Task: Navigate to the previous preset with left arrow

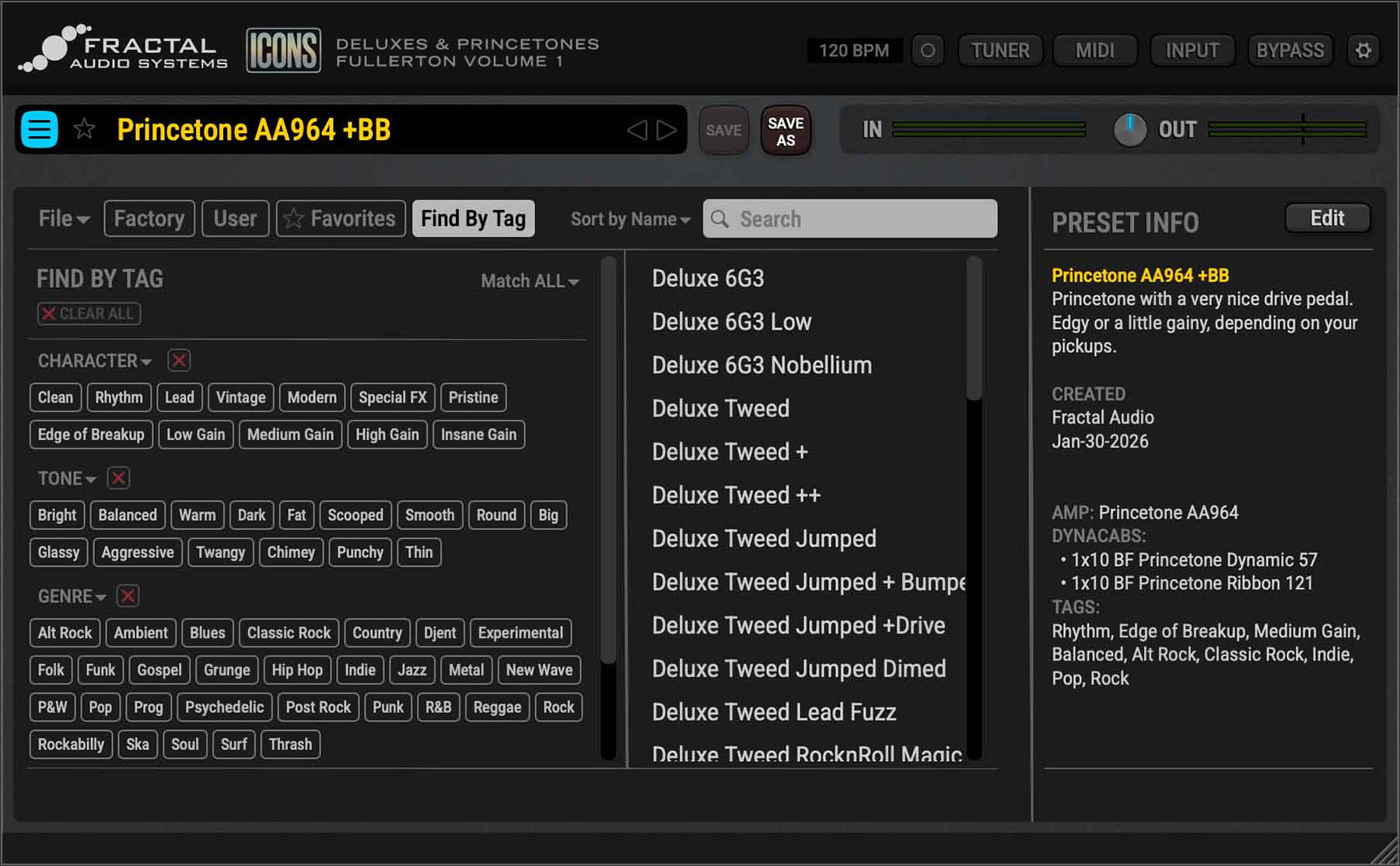Action: (639, 129)
